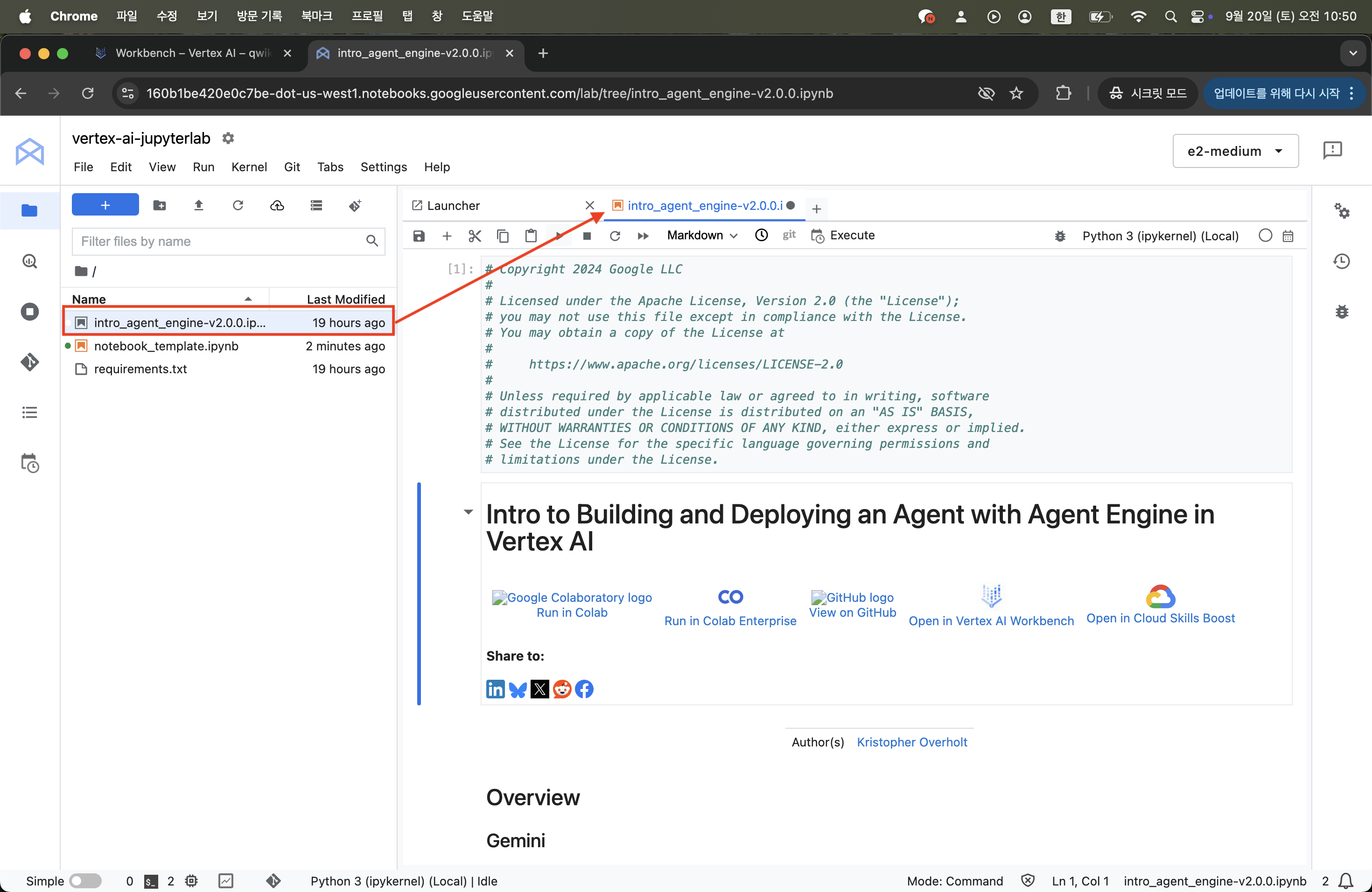
Task: Refresh the file browser list
Action: point(238,205)
